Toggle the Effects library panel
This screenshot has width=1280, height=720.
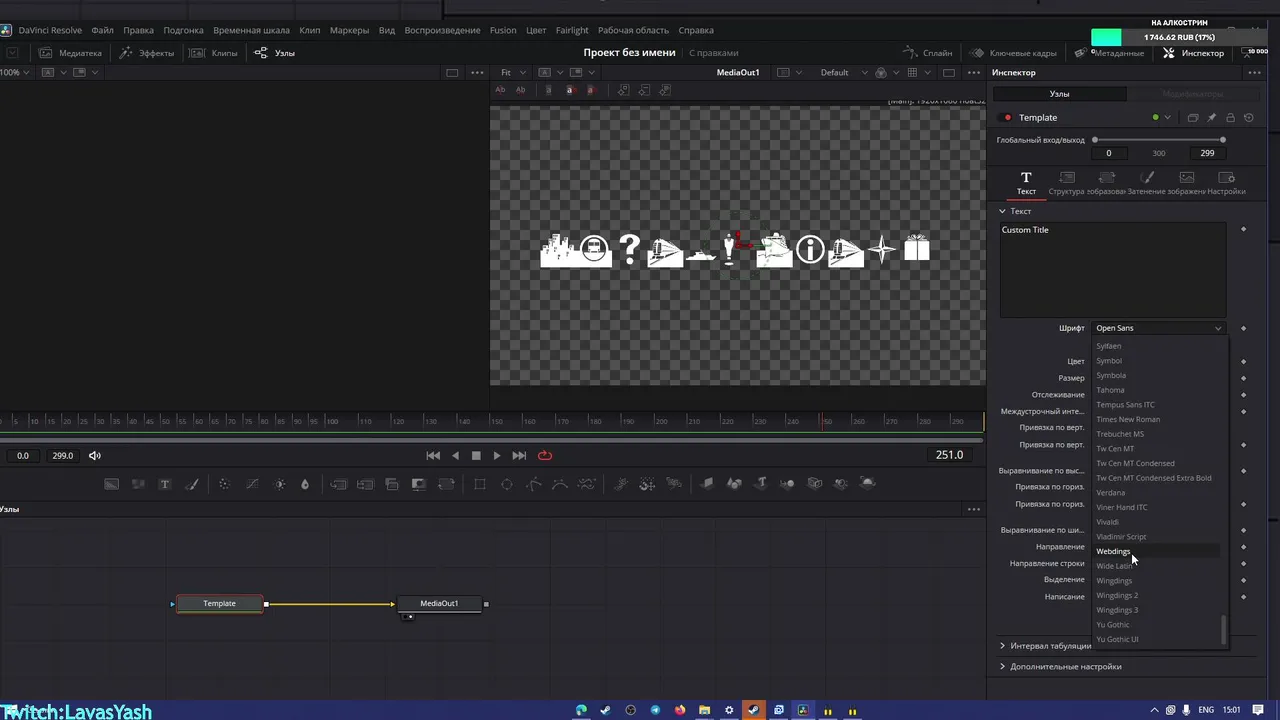coord(147,53)
